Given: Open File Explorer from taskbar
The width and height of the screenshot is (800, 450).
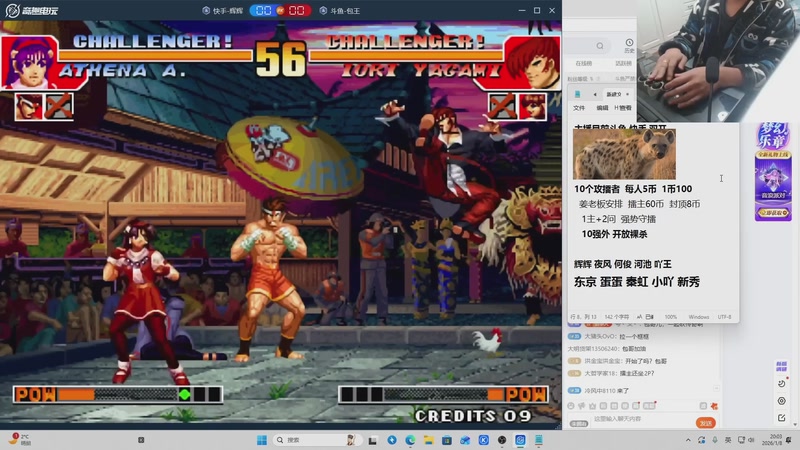Looking at the screenshot, I should point(429,440).
